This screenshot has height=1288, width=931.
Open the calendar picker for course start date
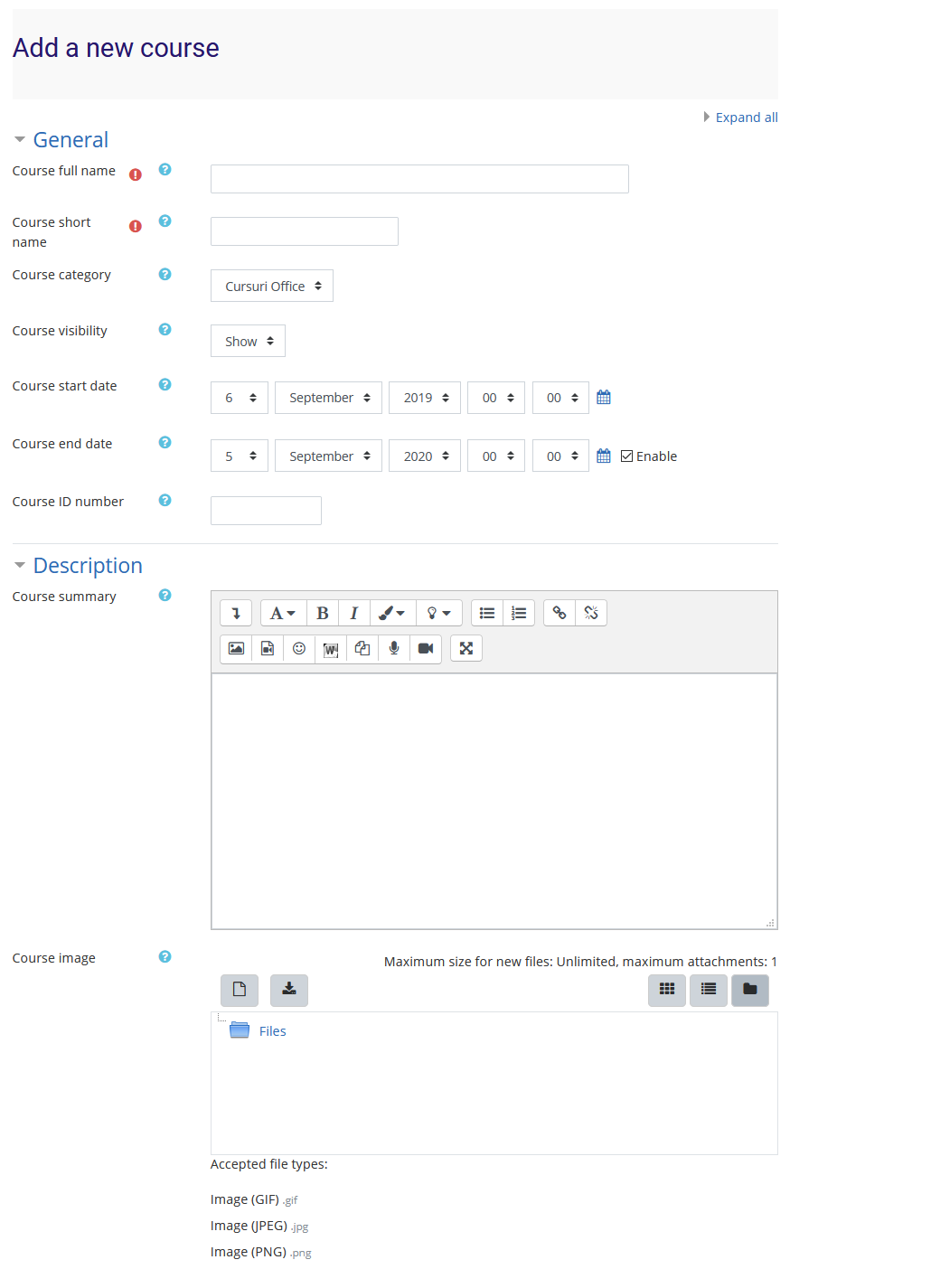point(603,397)
